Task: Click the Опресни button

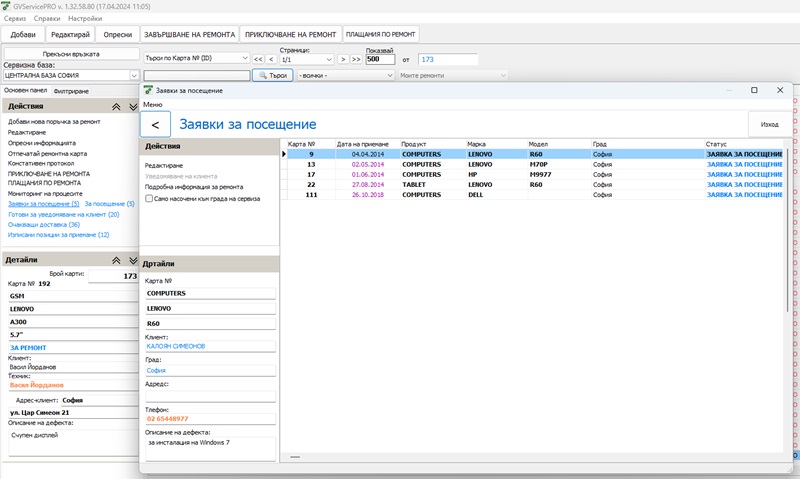Action: (x=118, y=35)
